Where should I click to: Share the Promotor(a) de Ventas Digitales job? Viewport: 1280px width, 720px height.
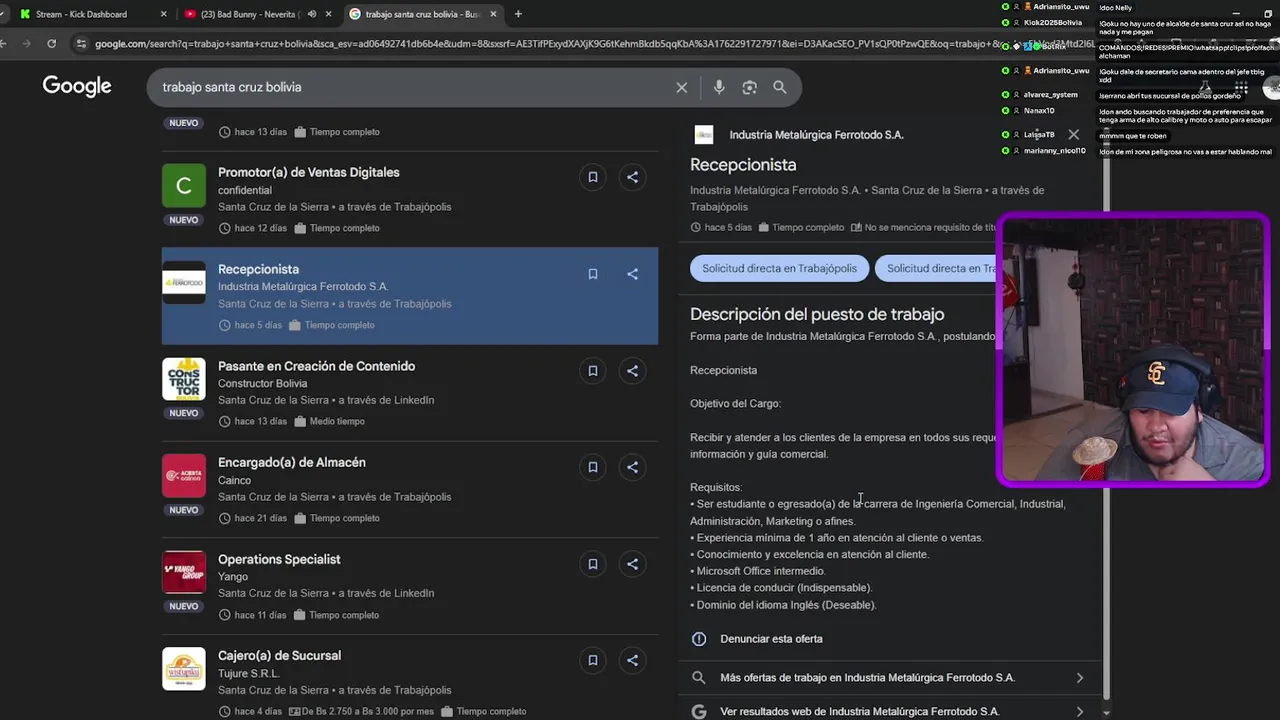(633, 177)
